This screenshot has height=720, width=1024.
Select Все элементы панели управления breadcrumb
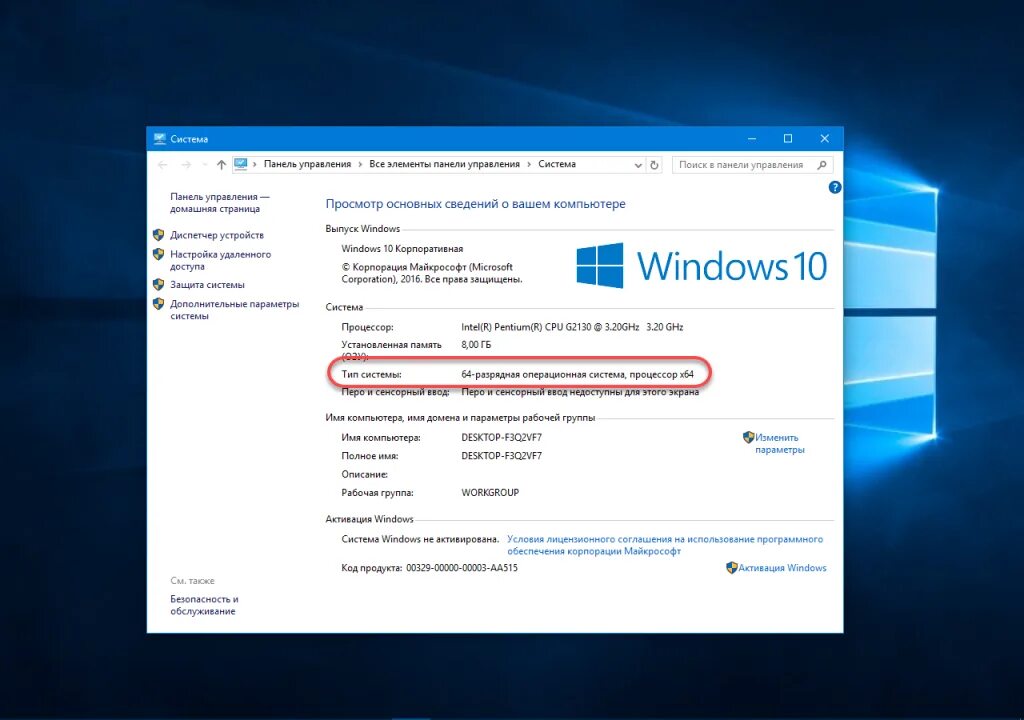click(x=444, y=164)
